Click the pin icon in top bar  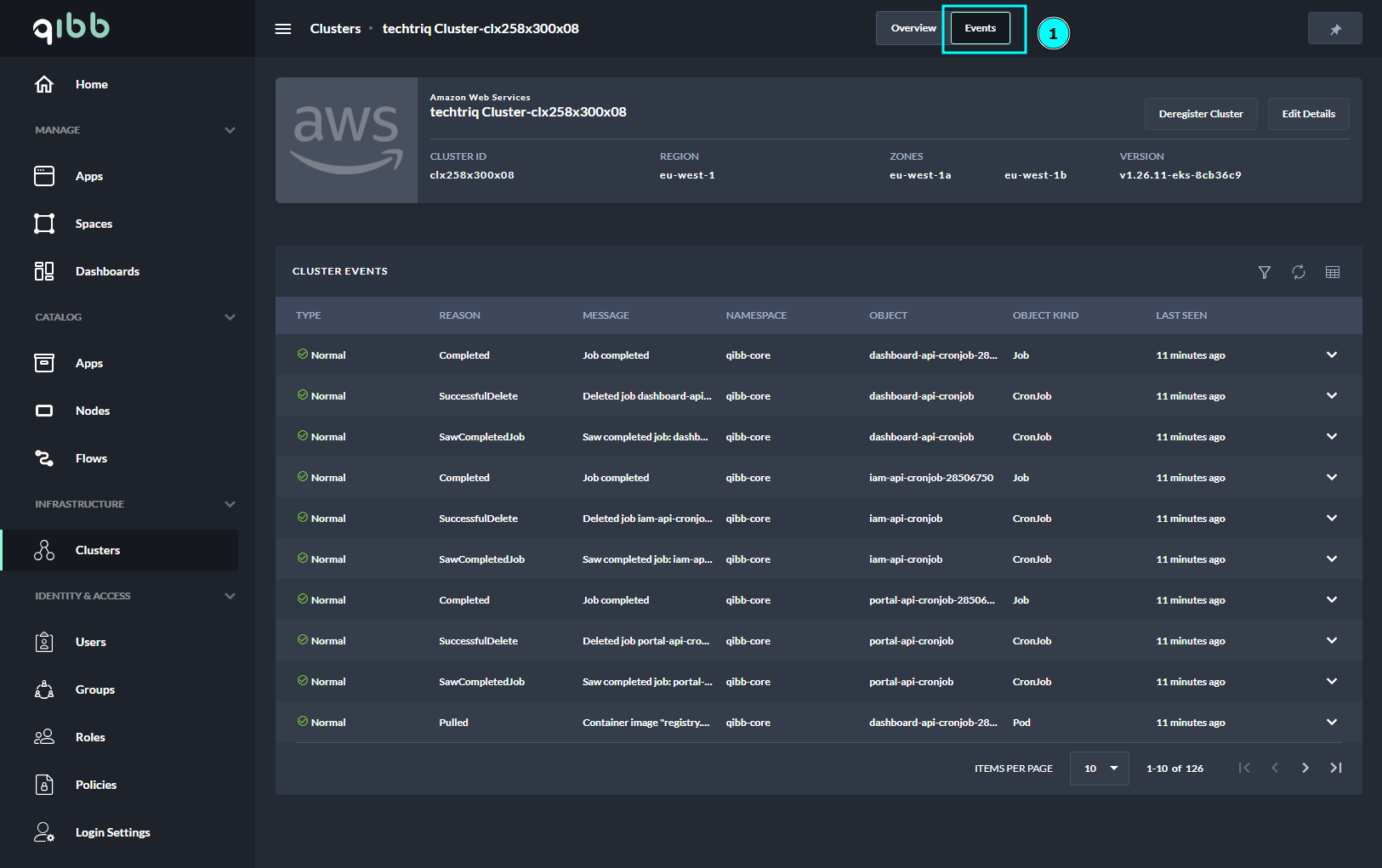(1334, 29)
